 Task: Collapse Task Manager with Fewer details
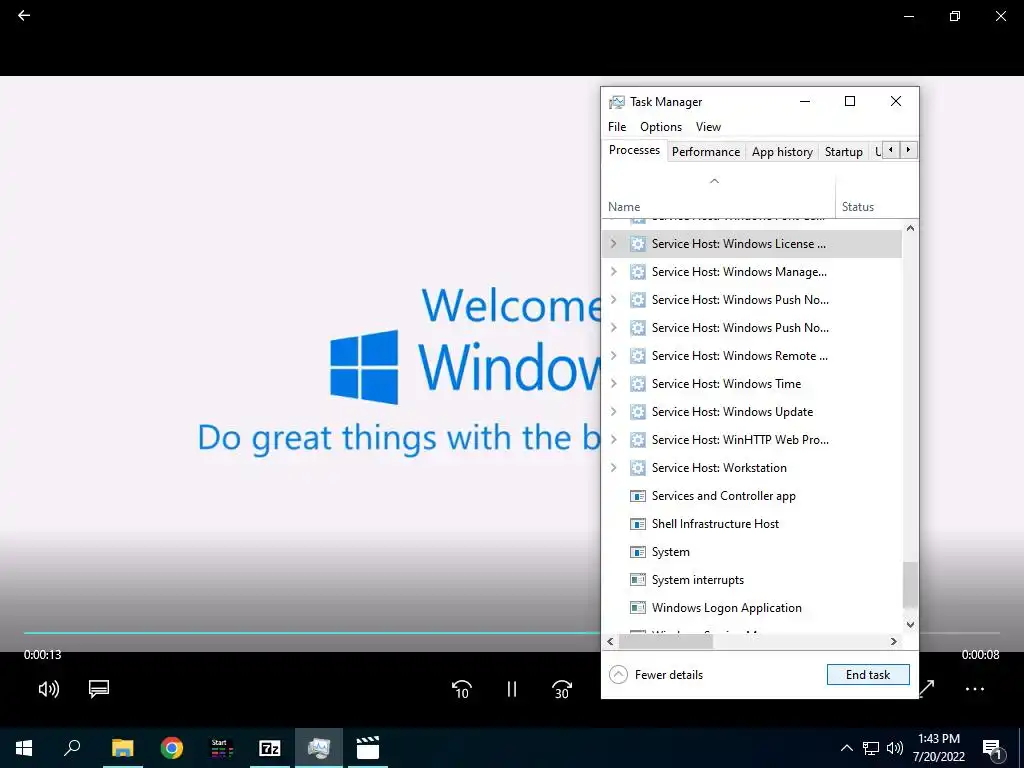pyautogui.click(x=656, y=675)
